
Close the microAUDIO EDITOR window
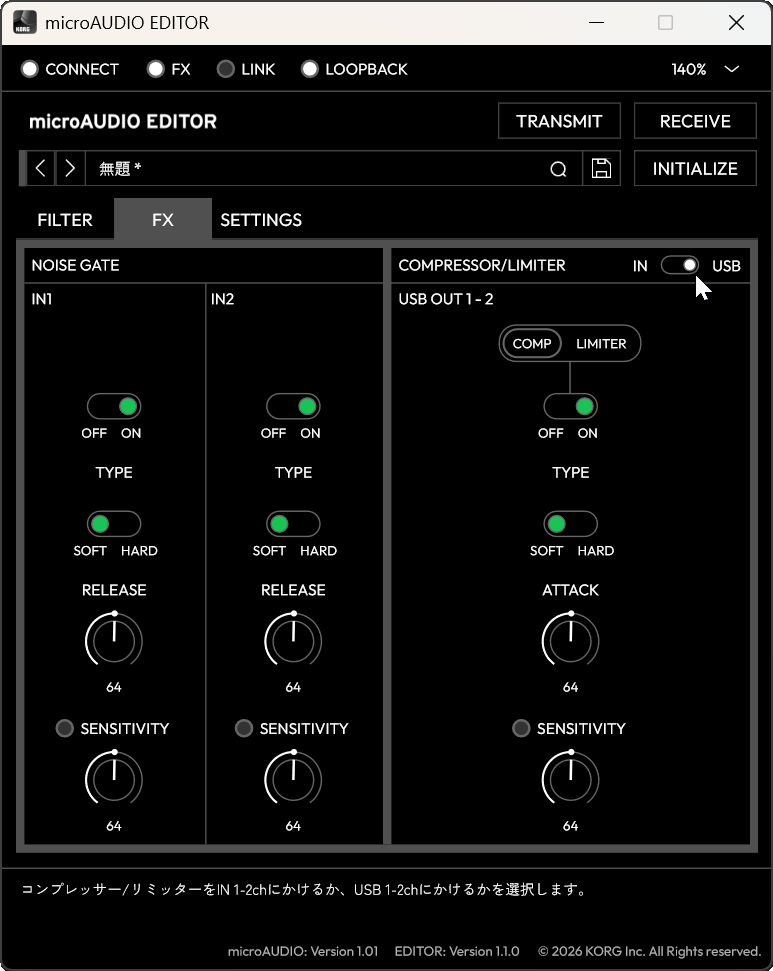tap(736, 22)
